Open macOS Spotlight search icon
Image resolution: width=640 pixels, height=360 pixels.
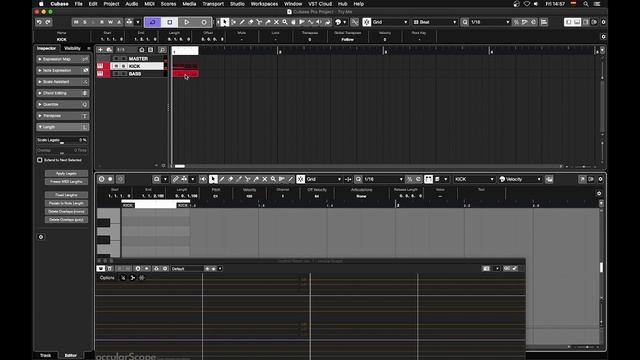point(586,4)
